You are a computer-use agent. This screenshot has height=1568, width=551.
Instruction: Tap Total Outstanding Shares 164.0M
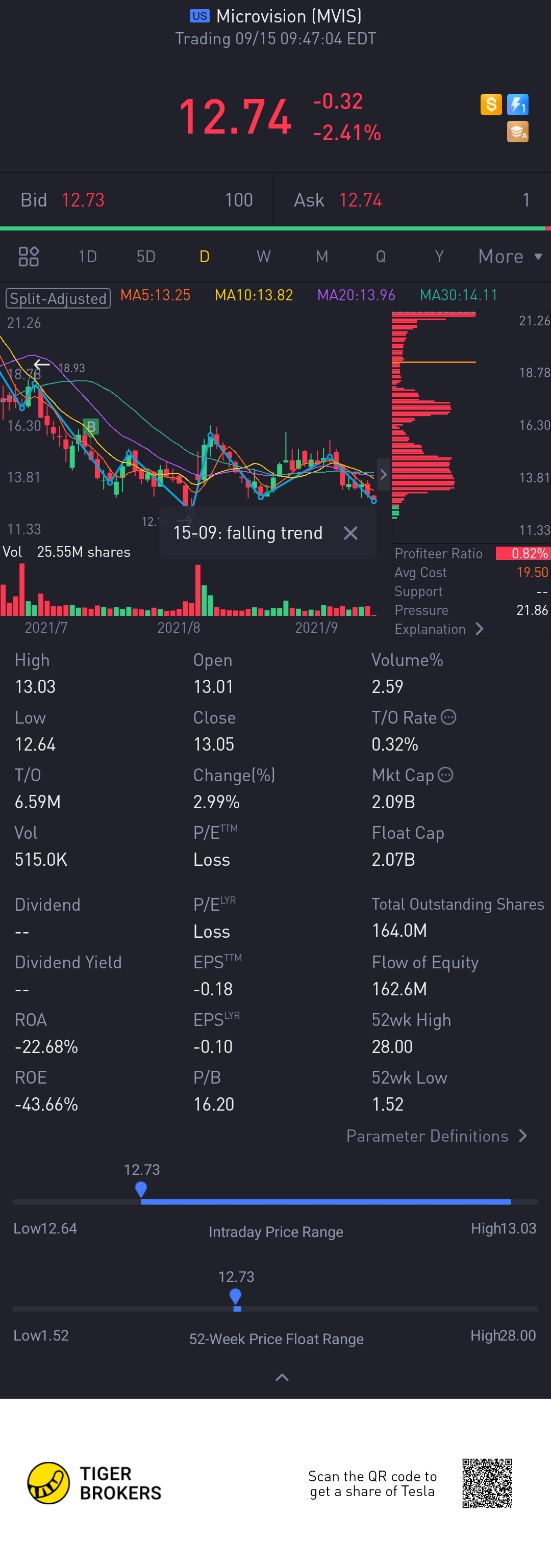(458, 917)
